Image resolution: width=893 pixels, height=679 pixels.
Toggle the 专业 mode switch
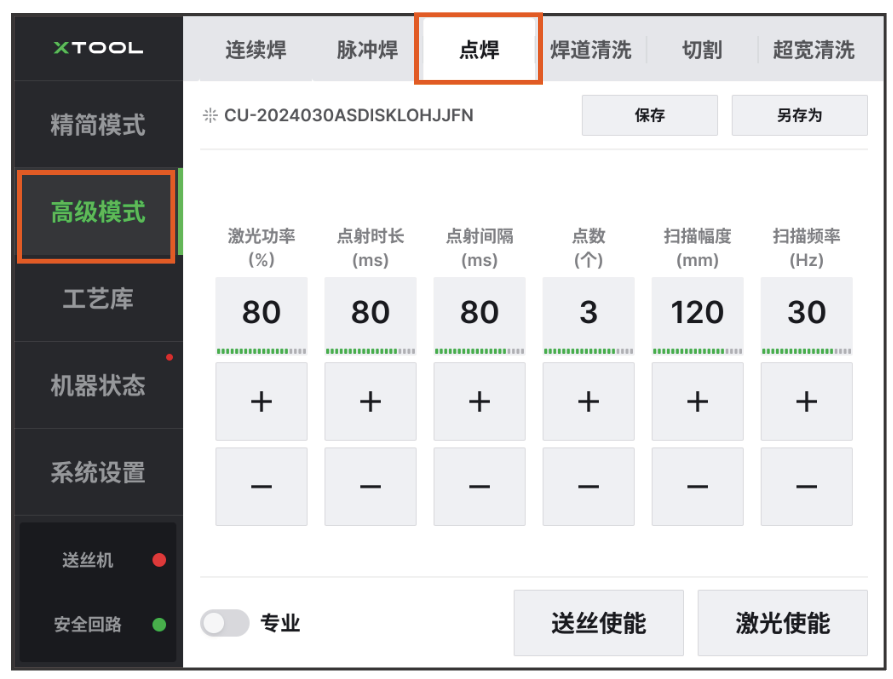(225, 624)
